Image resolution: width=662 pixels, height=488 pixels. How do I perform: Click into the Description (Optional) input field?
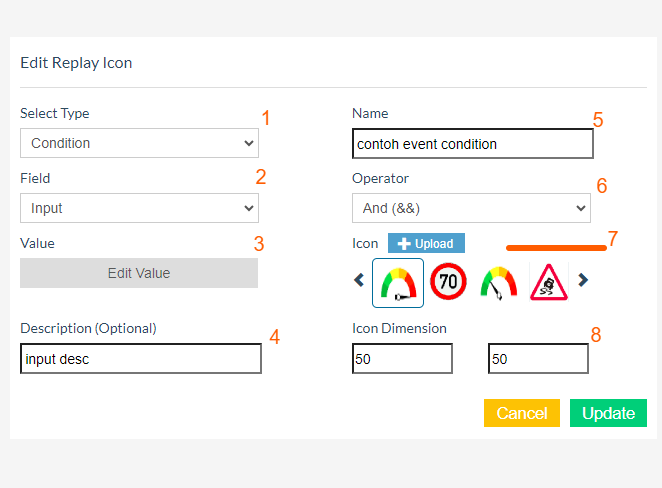point(141,359)
